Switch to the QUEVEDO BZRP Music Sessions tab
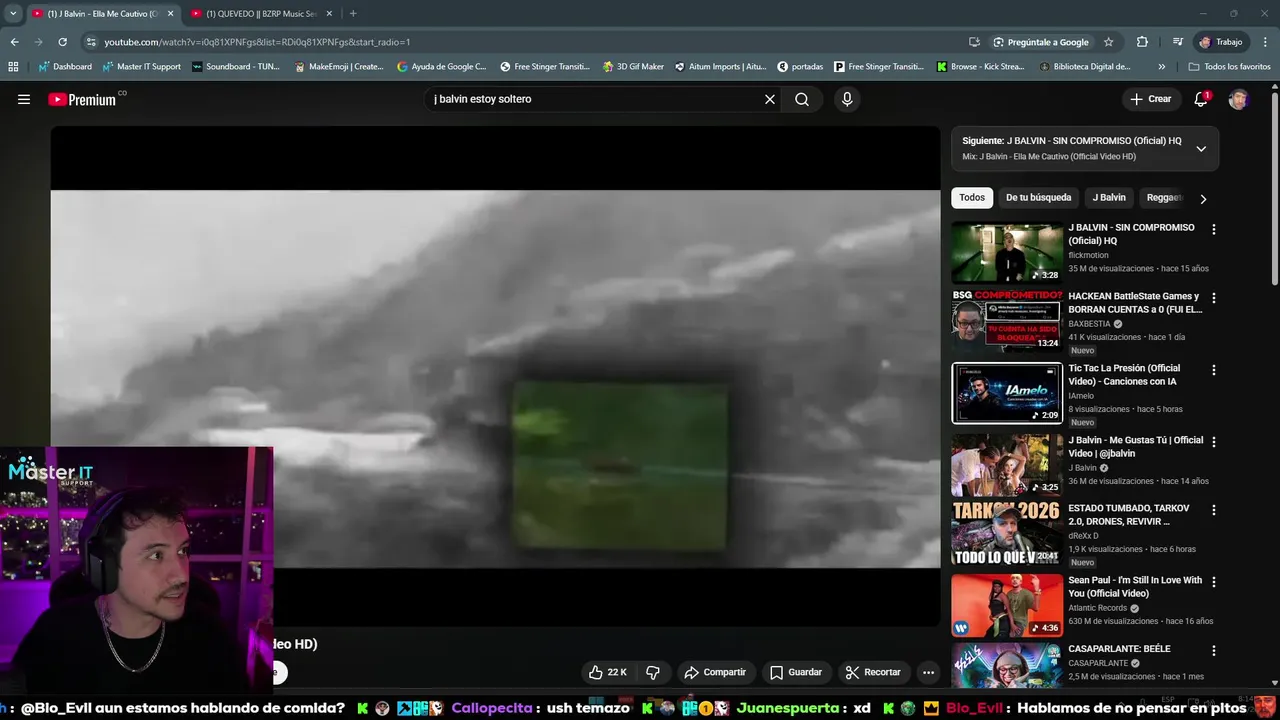1280x720 pixels. click(x=260, y=14)
